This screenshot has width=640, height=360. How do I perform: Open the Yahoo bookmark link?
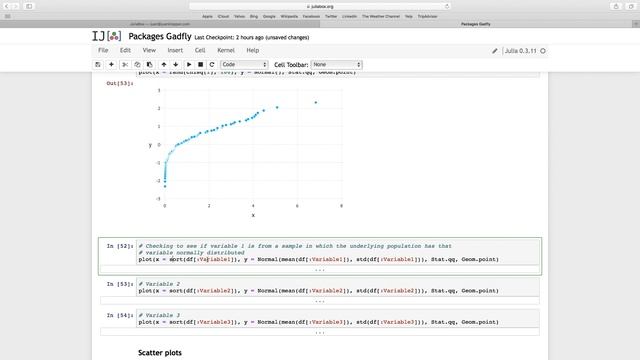point(239,16)
